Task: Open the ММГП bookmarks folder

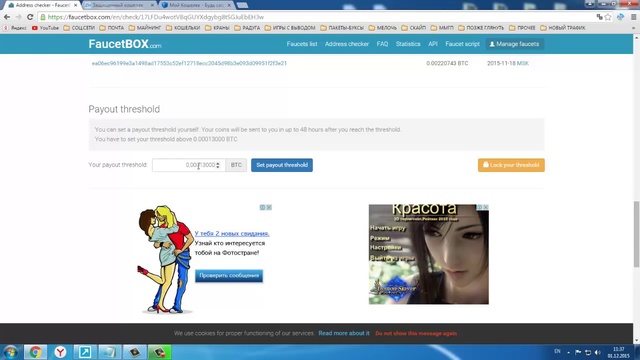Action: 442,28
